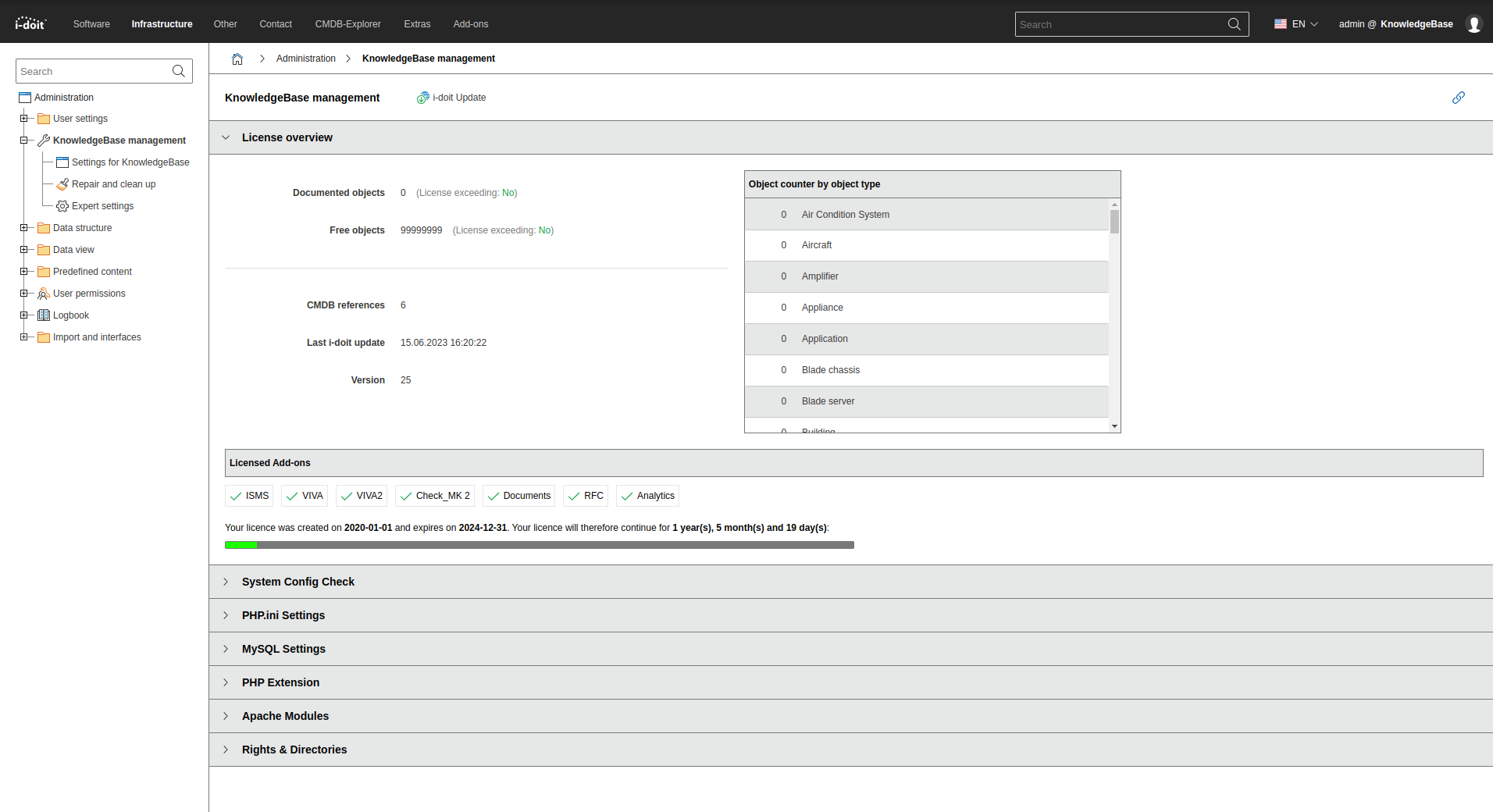Click the i-doit logo
This screenshot has height=812, width=1493.
point(30,23)
